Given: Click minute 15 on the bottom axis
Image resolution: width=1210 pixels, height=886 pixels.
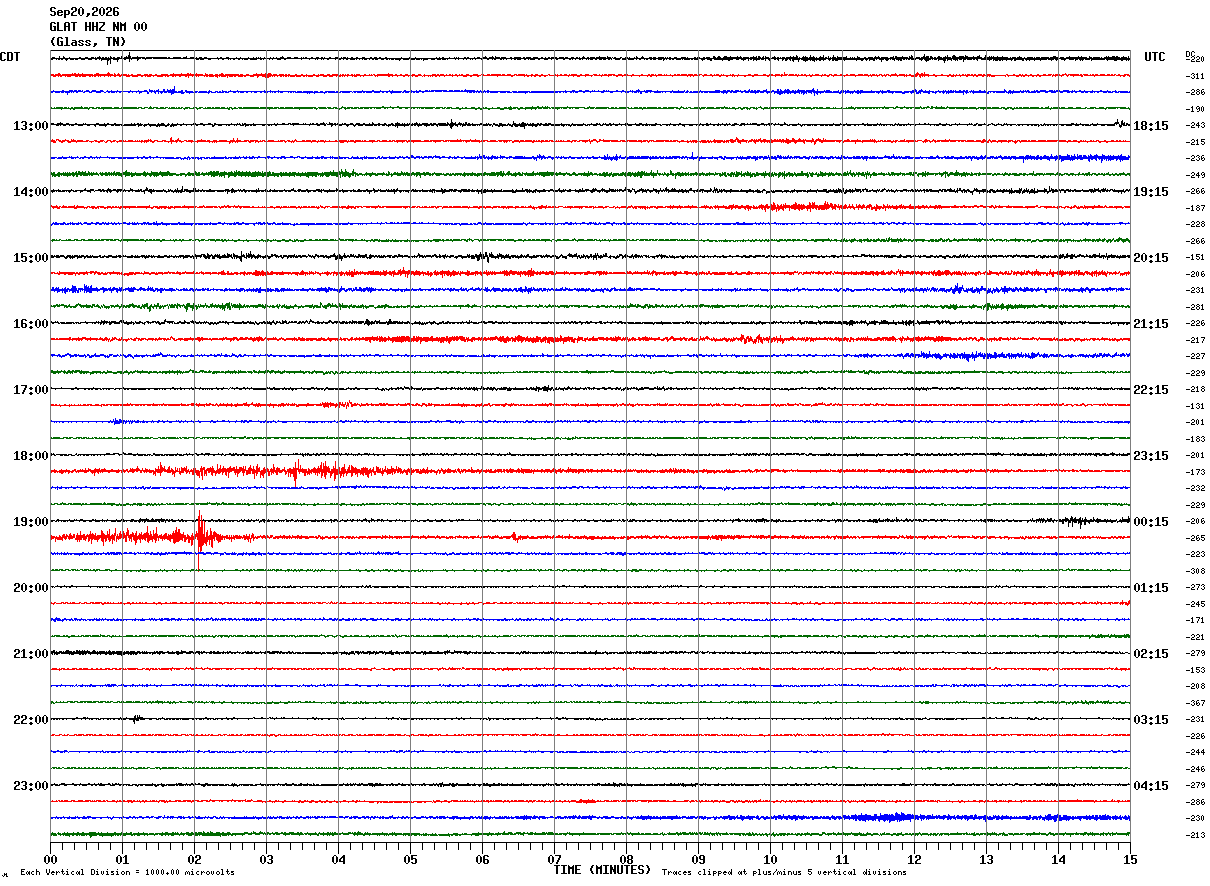Looking at the screenshot, I should click(1130, 859).
